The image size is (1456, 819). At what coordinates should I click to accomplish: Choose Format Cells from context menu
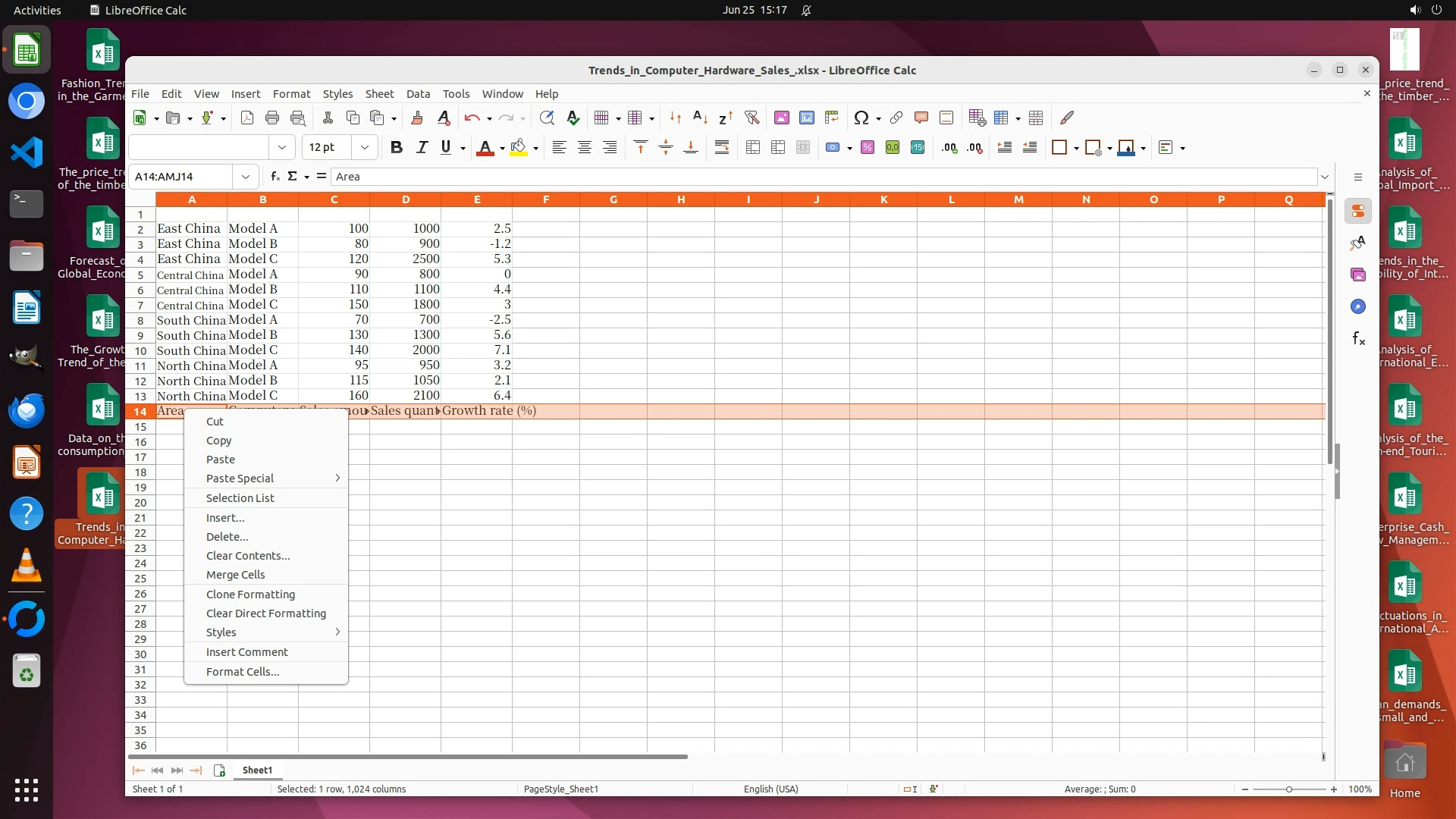pyautogui.click(x=243, y=672)
